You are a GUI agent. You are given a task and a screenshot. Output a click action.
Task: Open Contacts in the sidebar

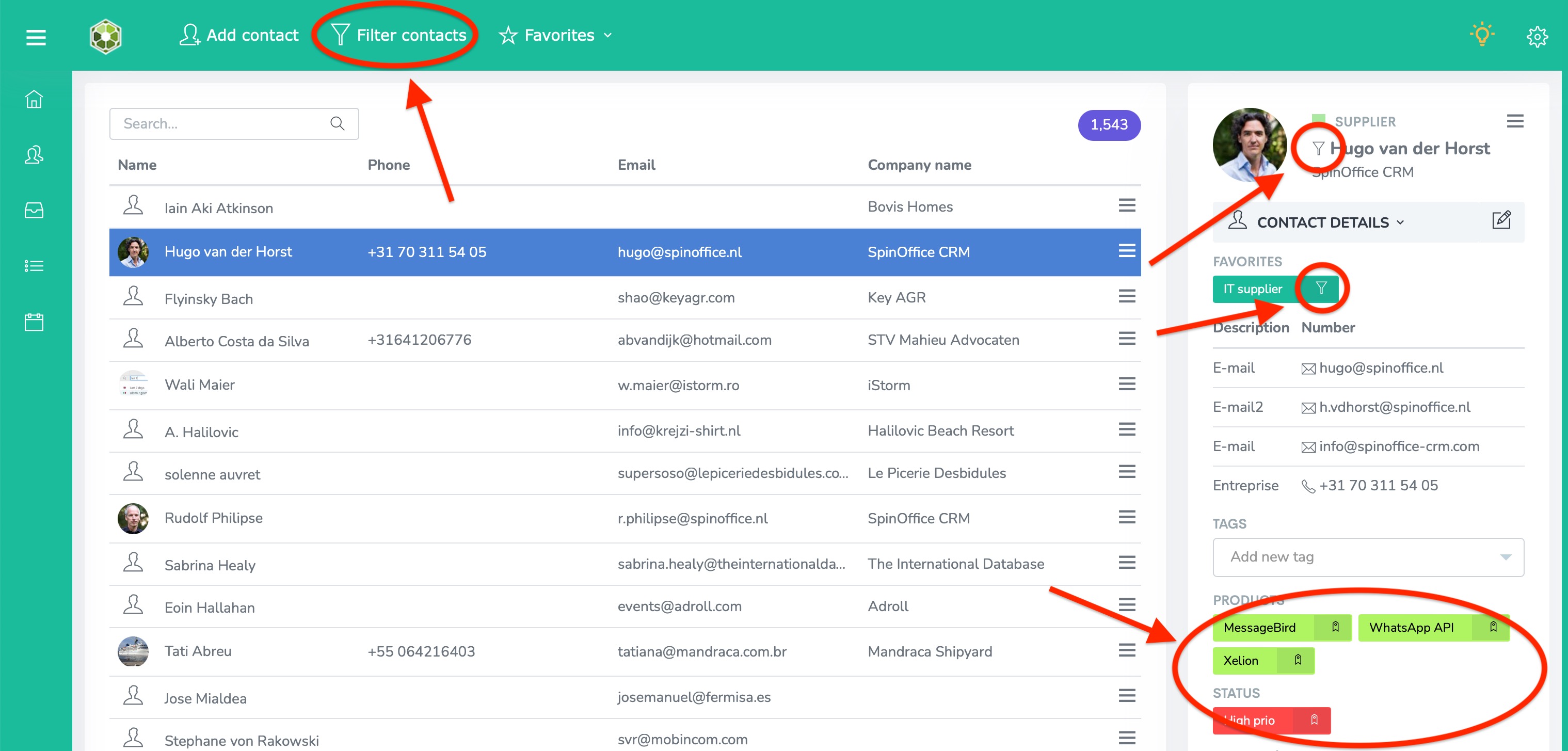tap(34, 154)
